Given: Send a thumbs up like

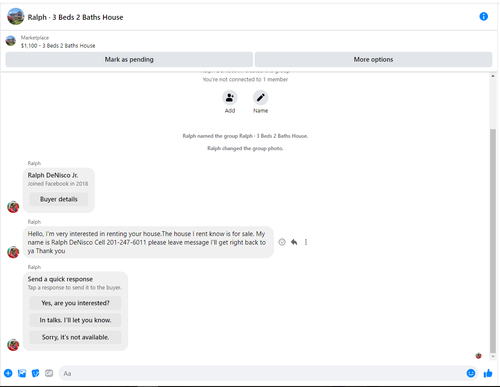Looking at the screenshot, I should click(x=488, y=373).
